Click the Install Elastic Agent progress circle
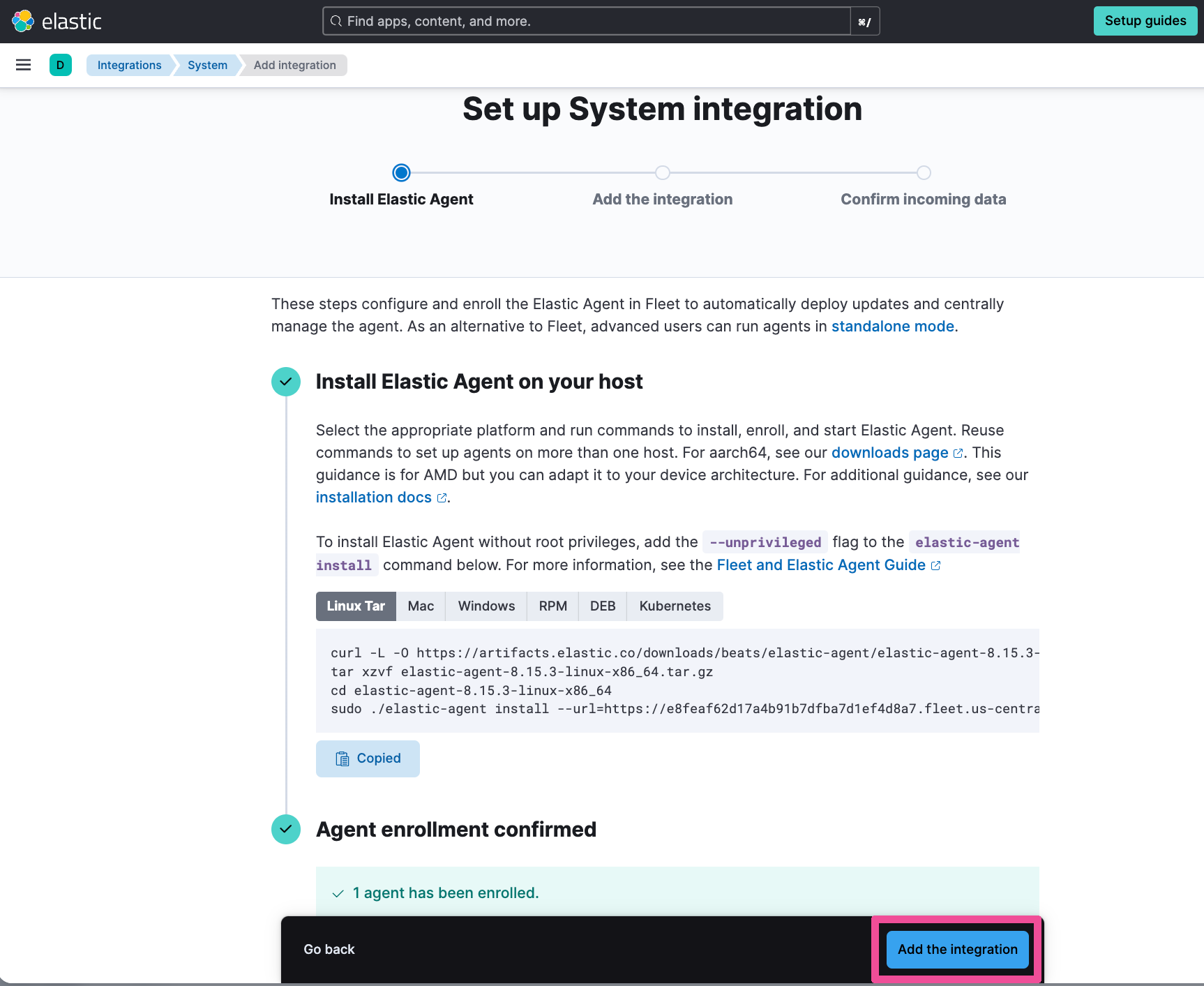1204x986 pixels. pos(401,172)
